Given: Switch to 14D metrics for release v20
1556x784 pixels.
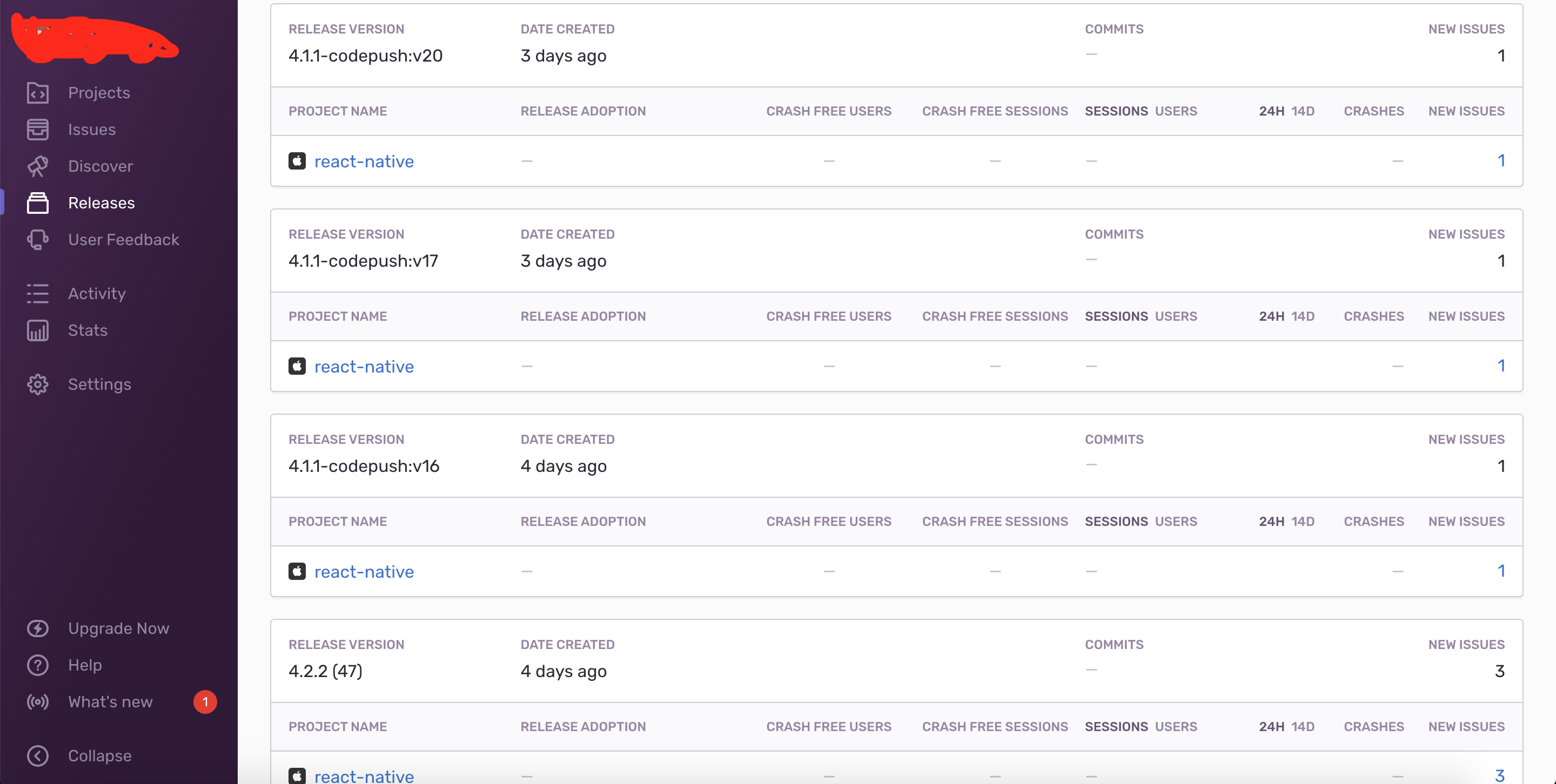Looking at the screenshot, I should tap(1304, 111).
